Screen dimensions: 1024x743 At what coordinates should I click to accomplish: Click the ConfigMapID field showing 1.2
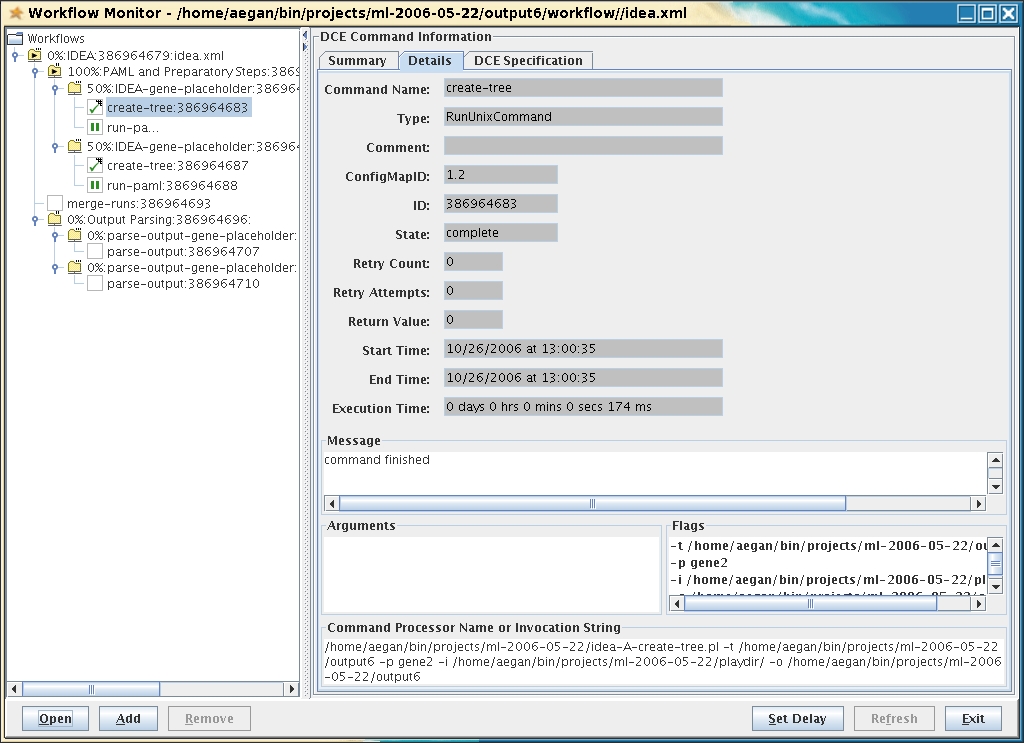(x=501, y=175)
